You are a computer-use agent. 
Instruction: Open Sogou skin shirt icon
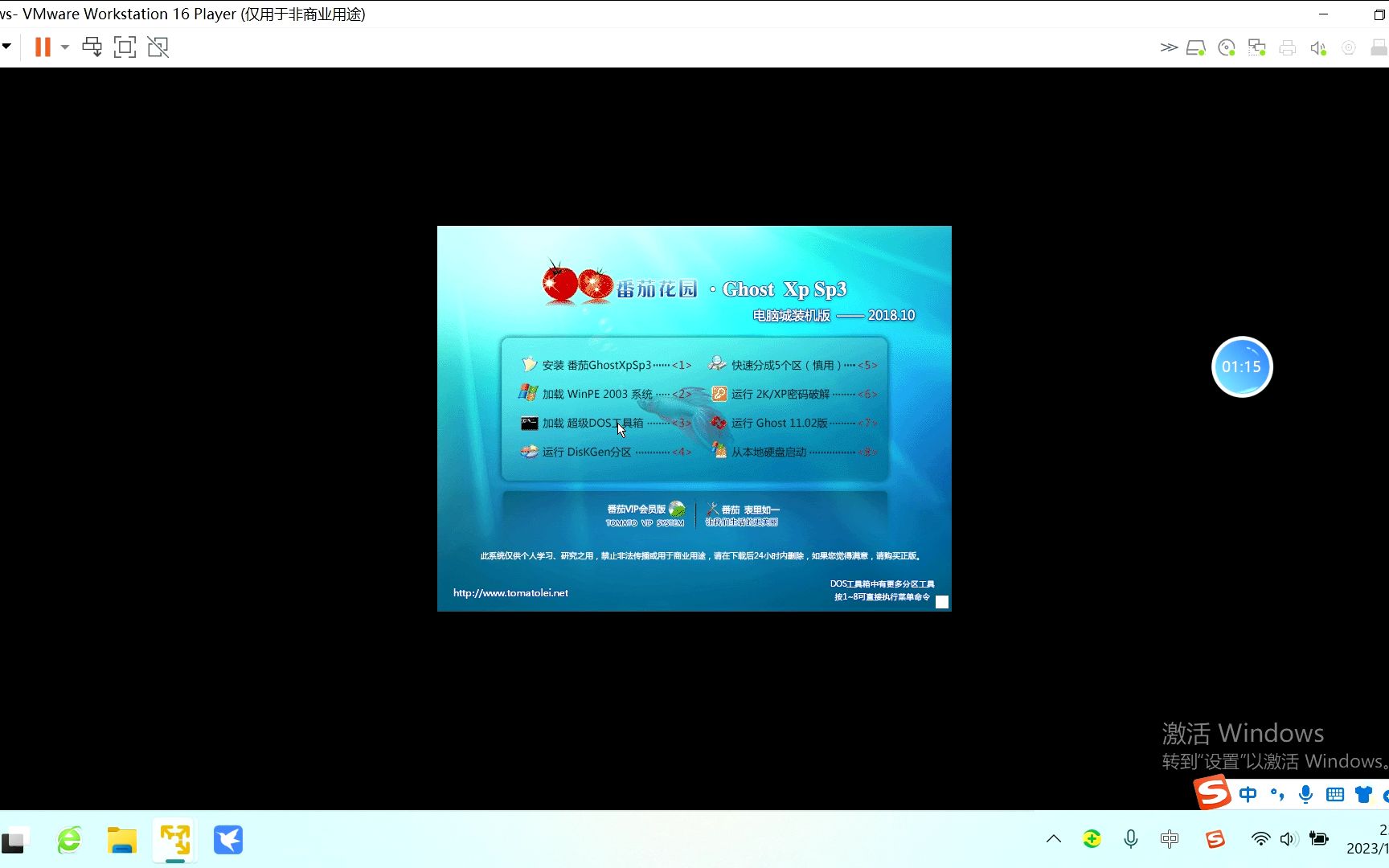click(1364, 795)
